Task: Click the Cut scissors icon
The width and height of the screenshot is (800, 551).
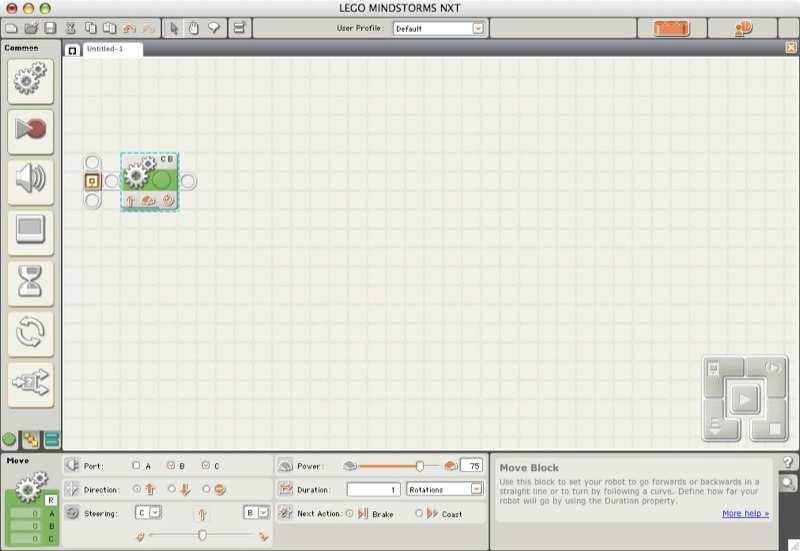Action: 70,28
